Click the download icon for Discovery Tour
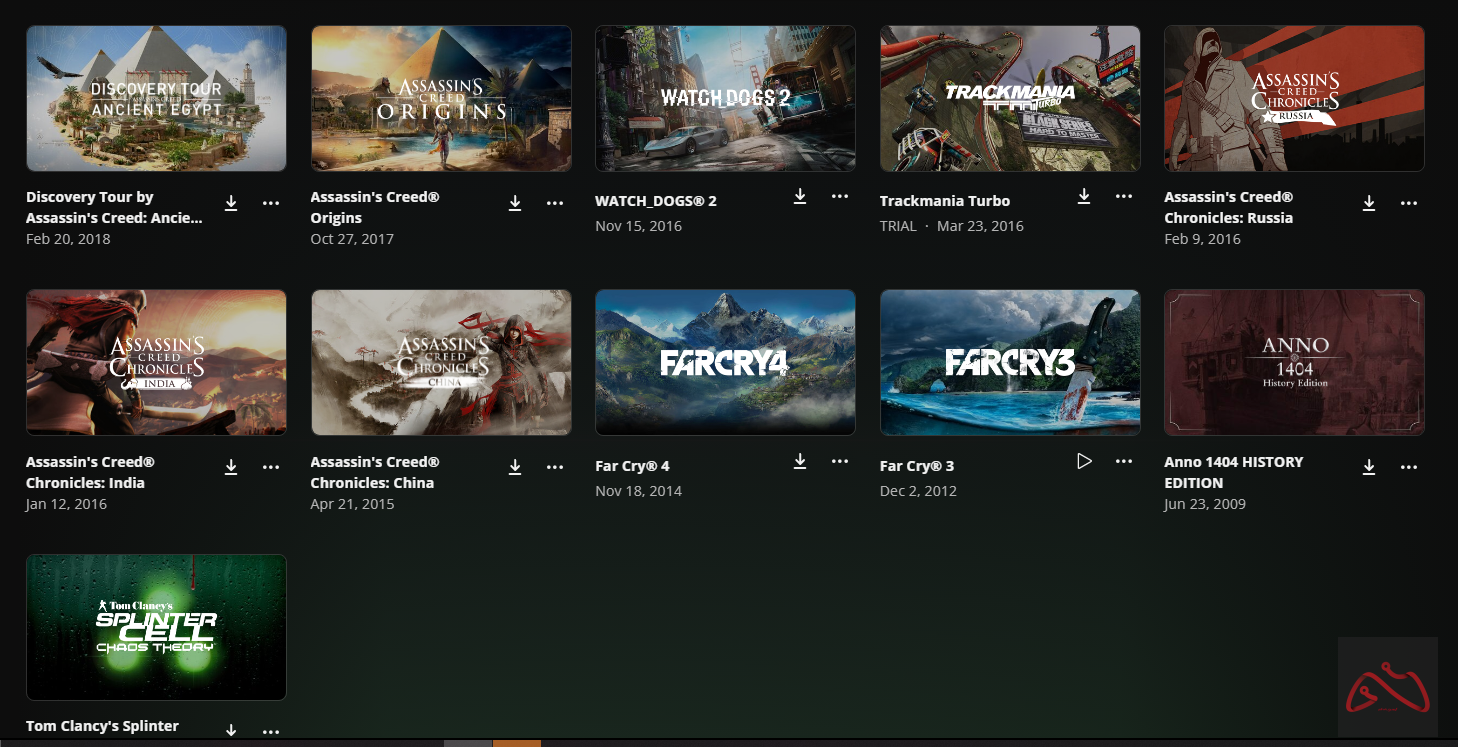This screenshot has height=747, width=1458. click(x=231, y=202)
